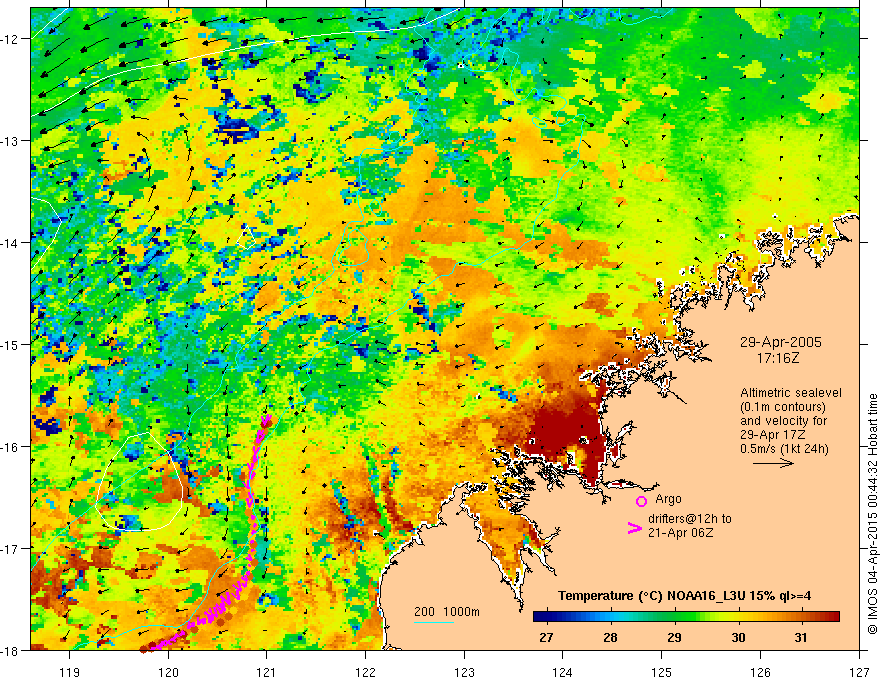Click the green part of the color bar at 29
880x680 pixels.
[x=674, y=617]
